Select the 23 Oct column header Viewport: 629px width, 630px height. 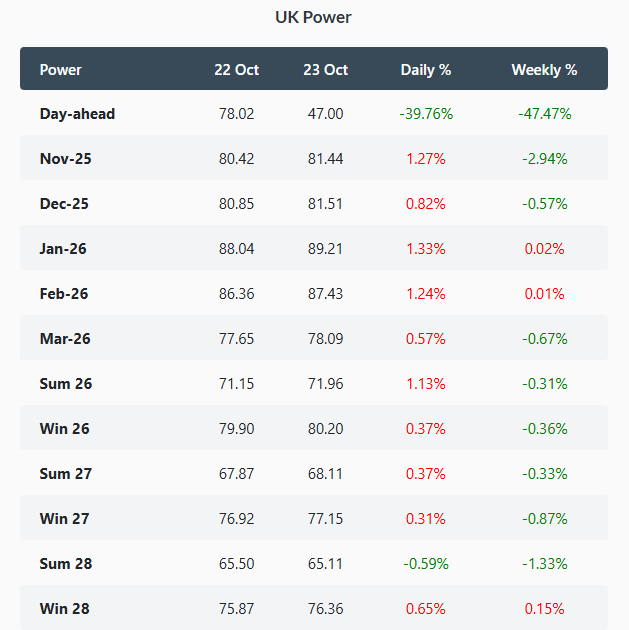click(326, 70)
